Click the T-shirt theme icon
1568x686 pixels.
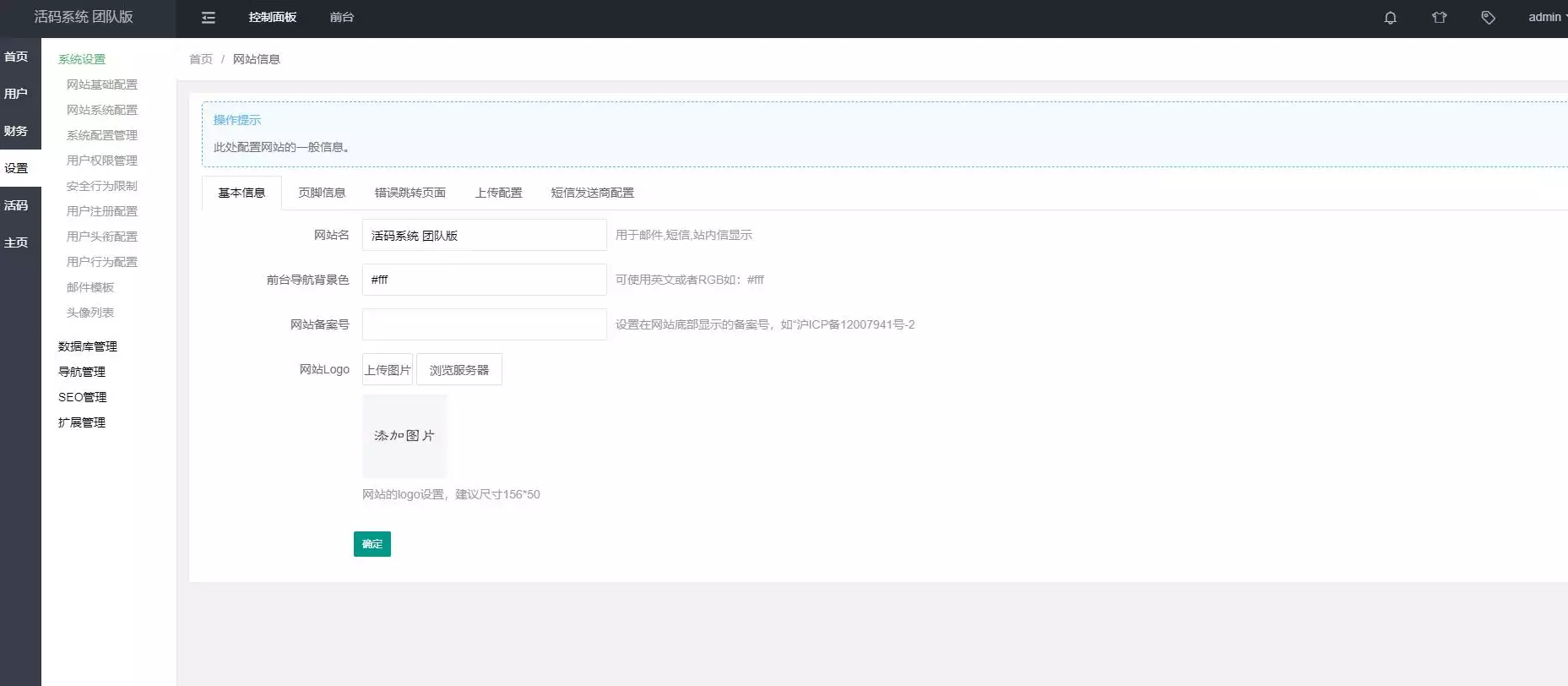pyautogui.click(x=1440, y=18)
